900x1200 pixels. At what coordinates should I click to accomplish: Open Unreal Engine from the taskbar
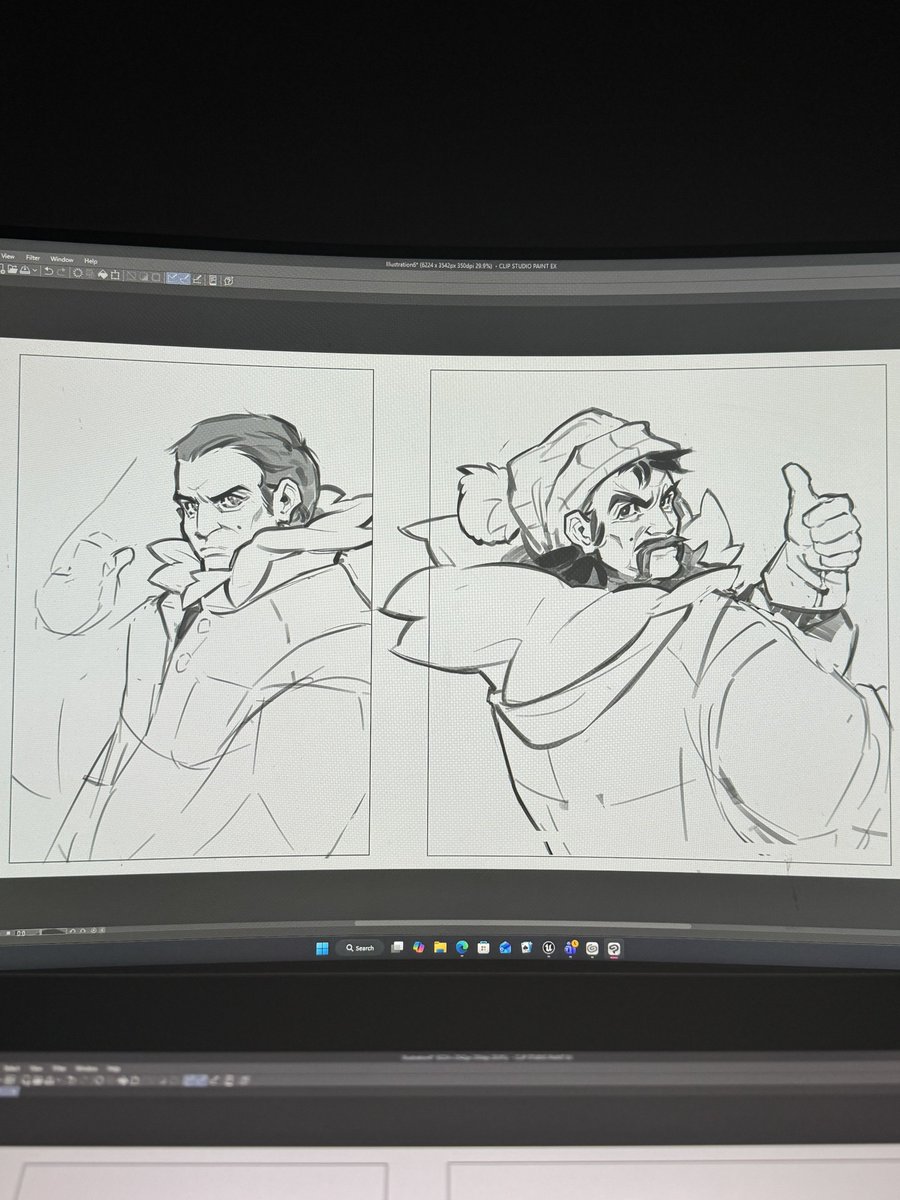coord(548,948)
